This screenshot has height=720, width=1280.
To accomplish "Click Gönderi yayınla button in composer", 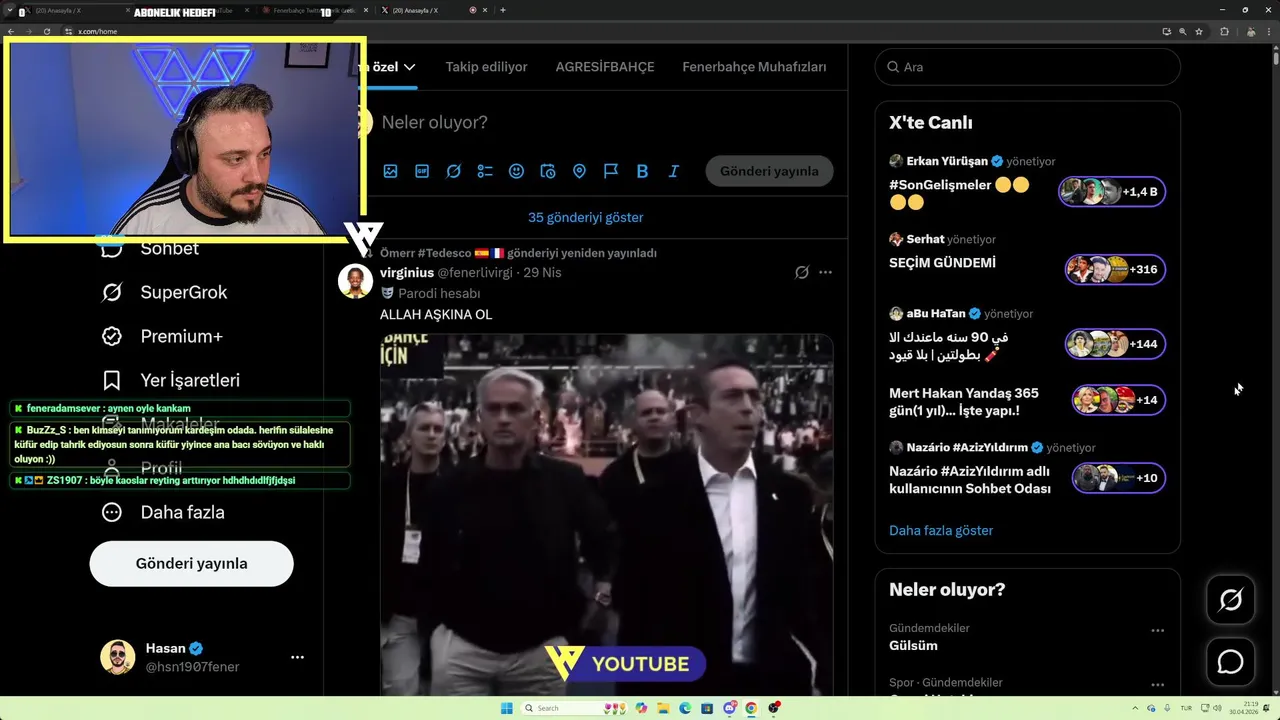I will pyautogui.click(x=769, y=171).
